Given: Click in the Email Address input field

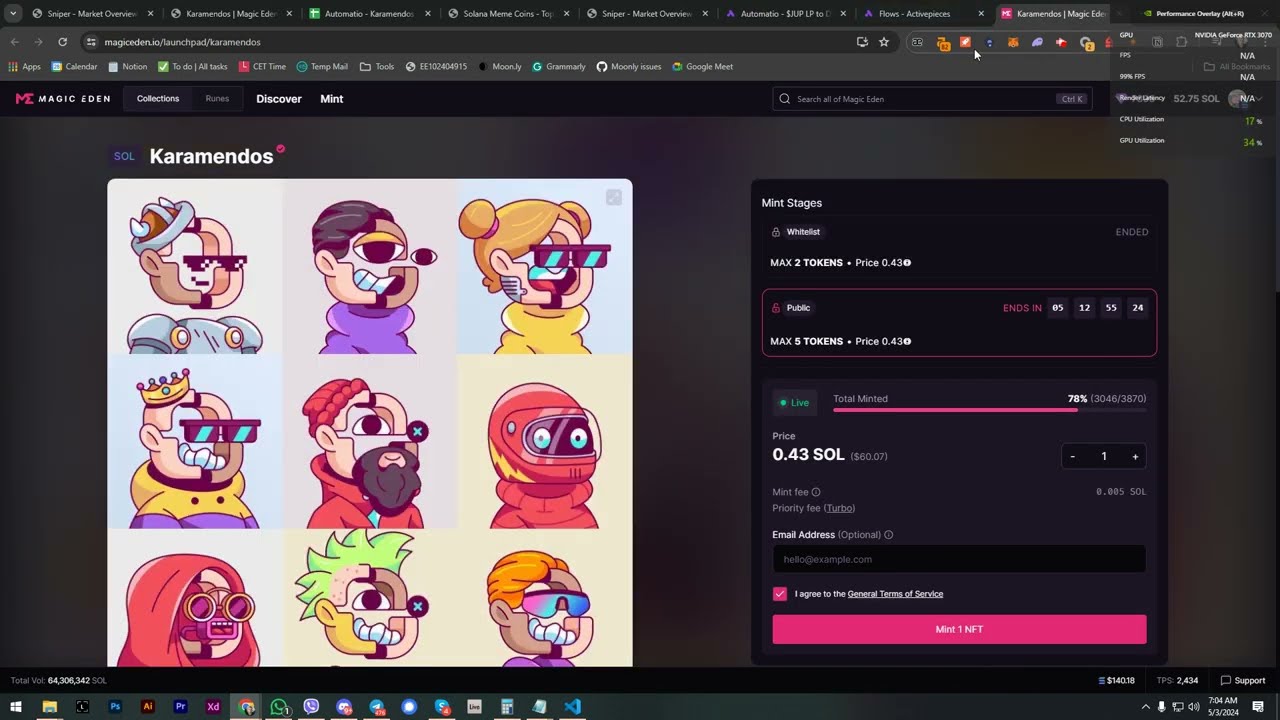Looking at the screenshot, I should coord(959,559).
